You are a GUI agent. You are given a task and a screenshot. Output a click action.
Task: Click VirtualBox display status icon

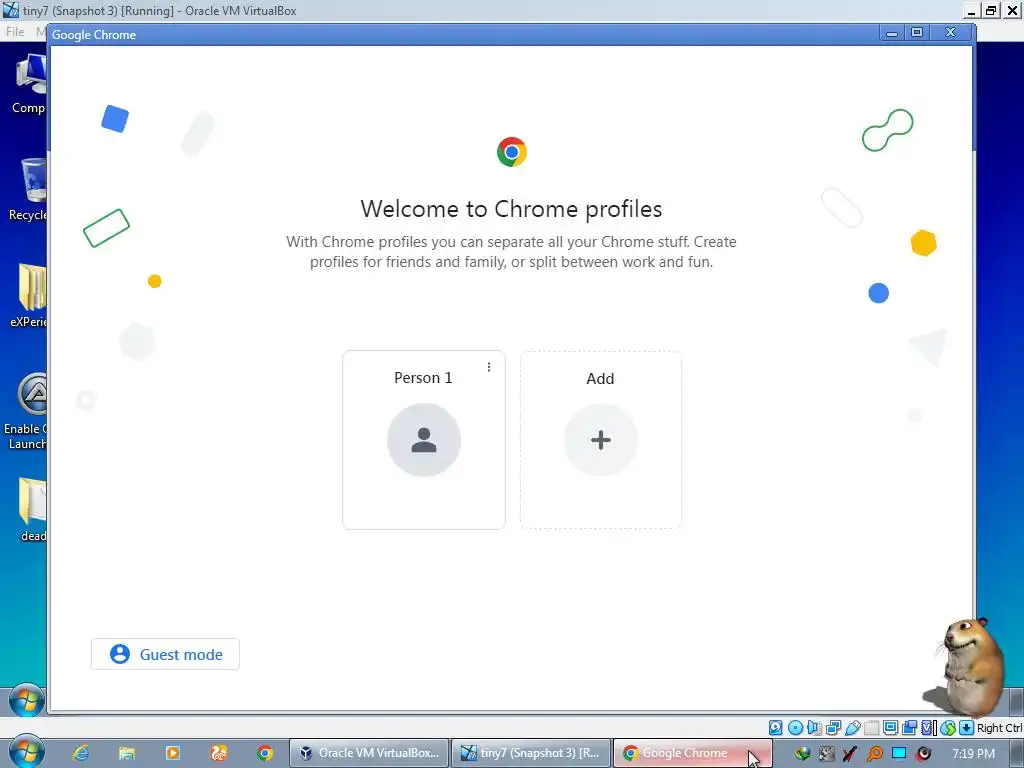890,728
